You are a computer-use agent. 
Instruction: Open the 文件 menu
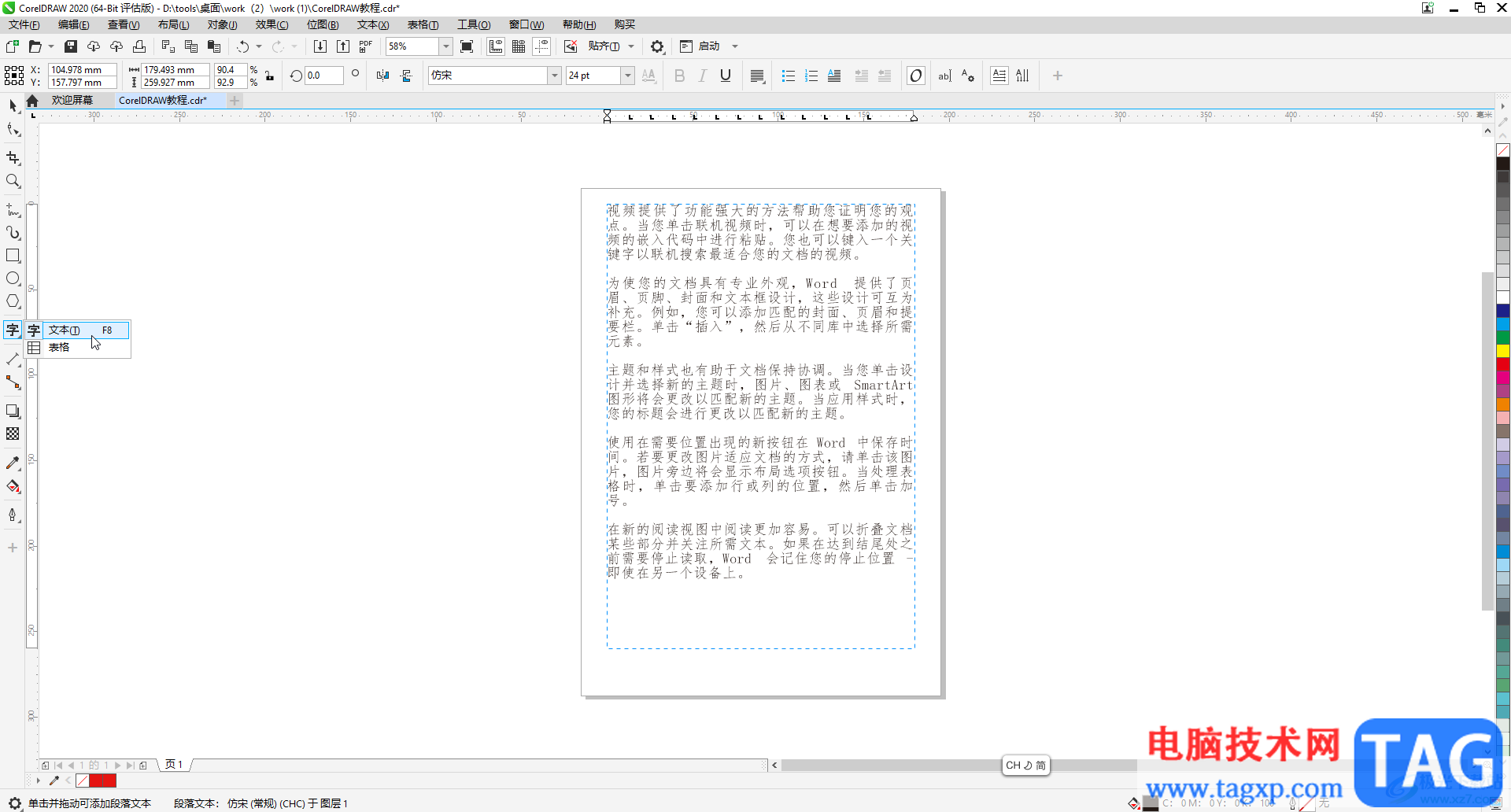coord(24,24)
